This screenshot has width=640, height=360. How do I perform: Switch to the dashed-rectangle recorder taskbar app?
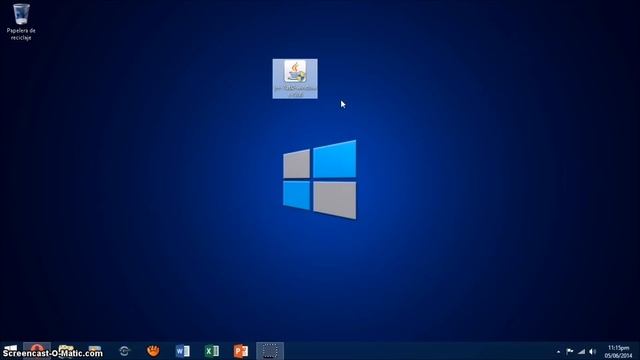tap(270, 351)
